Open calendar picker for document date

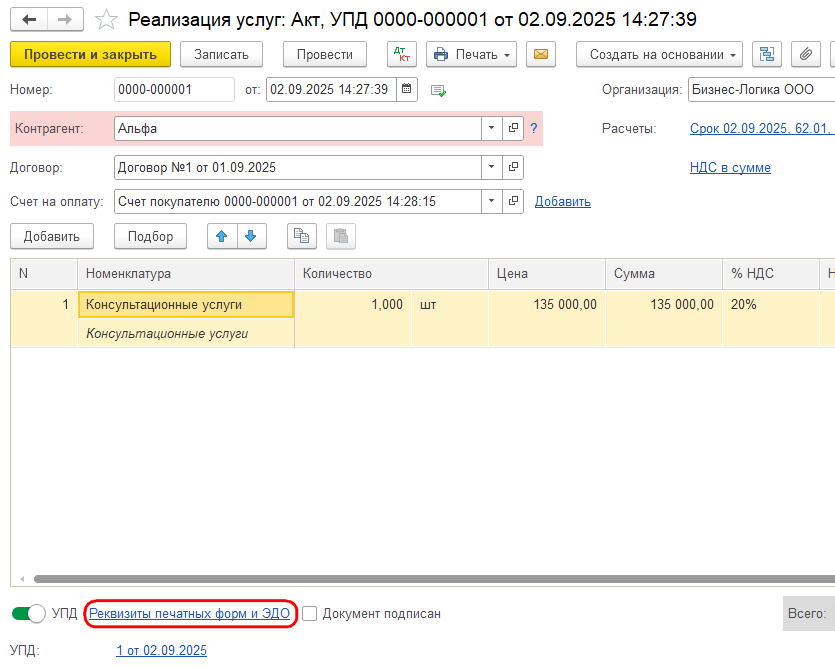click(406, 89)
